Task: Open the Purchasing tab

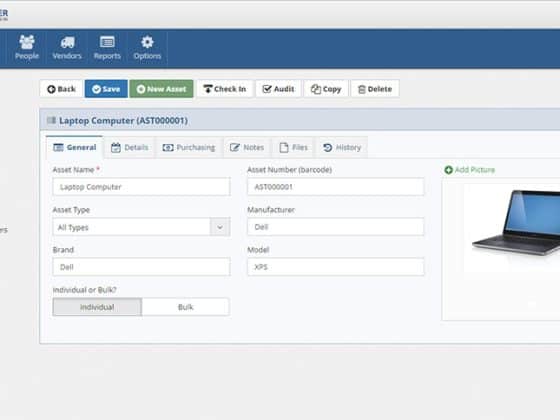Action: [x=189, y=148]
